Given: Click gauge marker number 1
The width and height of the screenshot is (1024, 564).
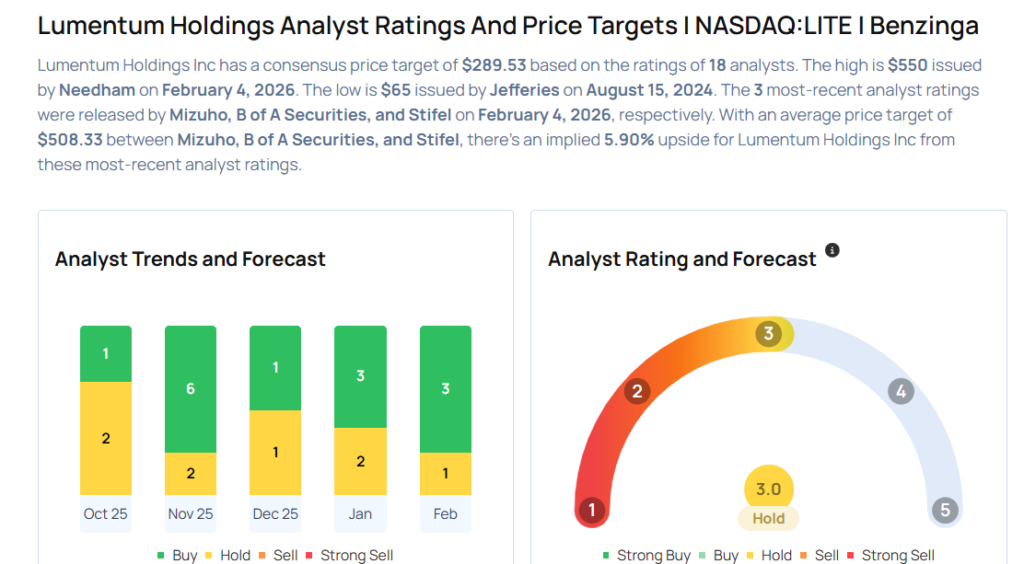Looking at the screenshot, I should (591, 510).
